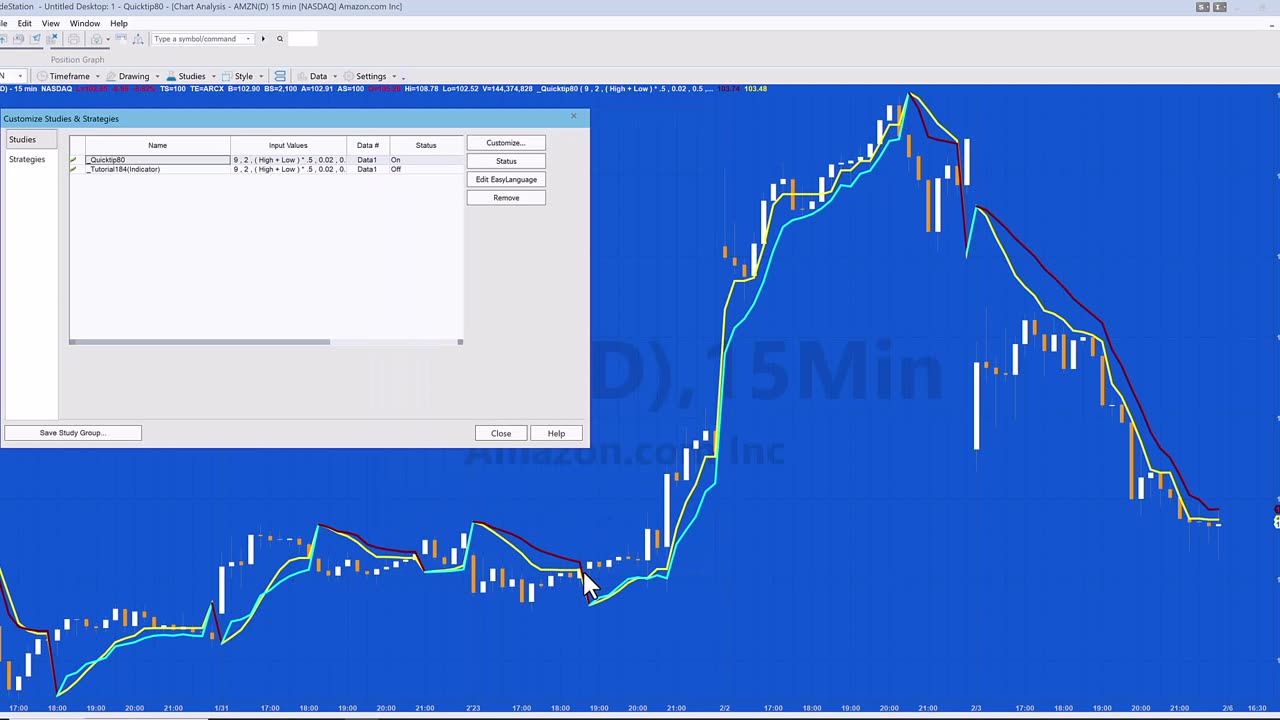The width and height of the screenshot is (1280, 720).
Task: Click the Settings gear icon
Action: tap(349, 76)
